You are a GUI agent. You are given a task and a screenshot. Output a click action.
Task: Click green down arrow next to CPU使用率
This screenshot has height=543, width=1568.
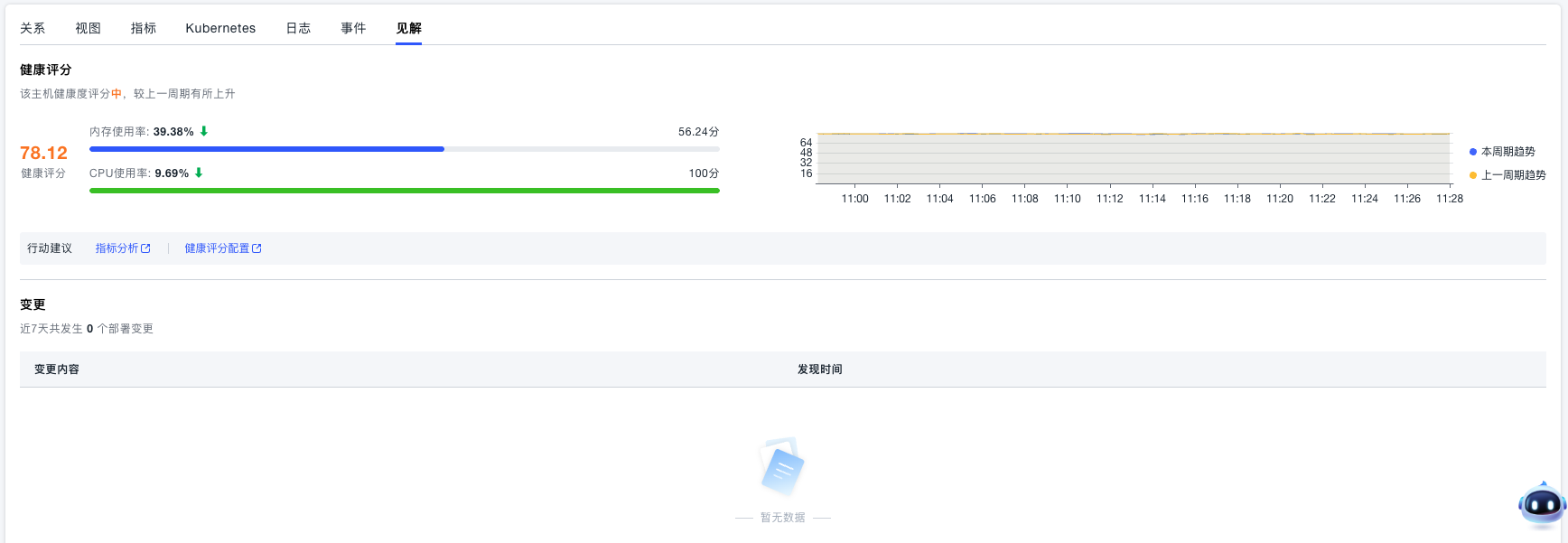(x=199, y=173)
